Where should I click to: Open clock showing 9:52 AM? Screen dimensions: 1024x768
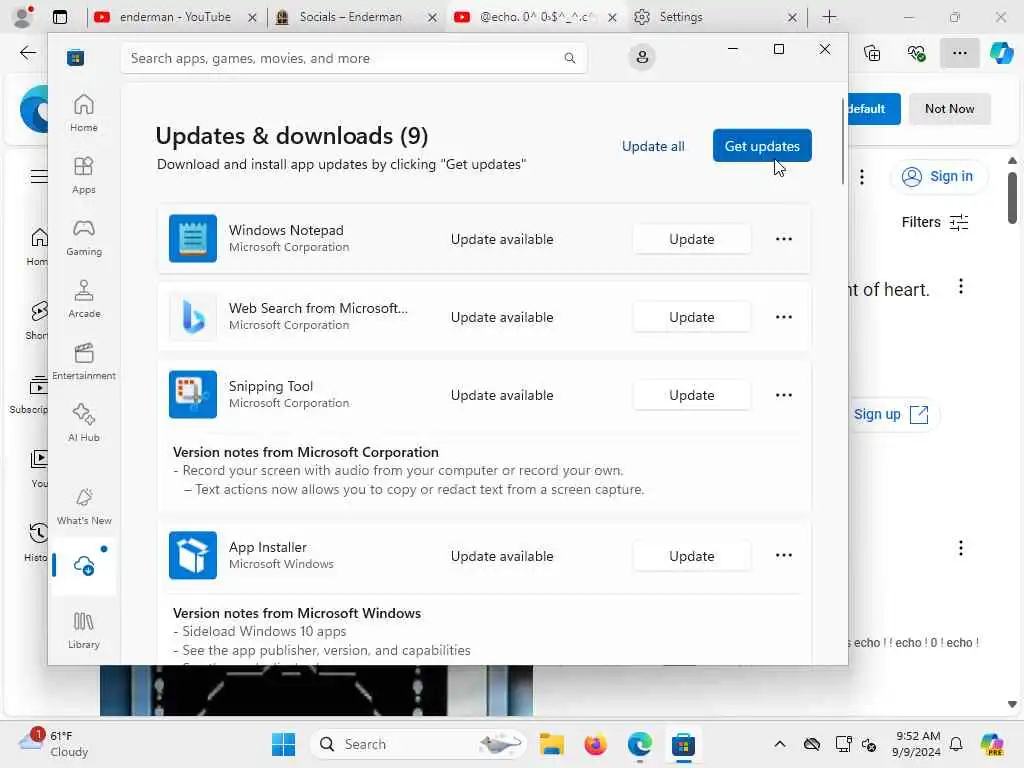coord(916,744)
